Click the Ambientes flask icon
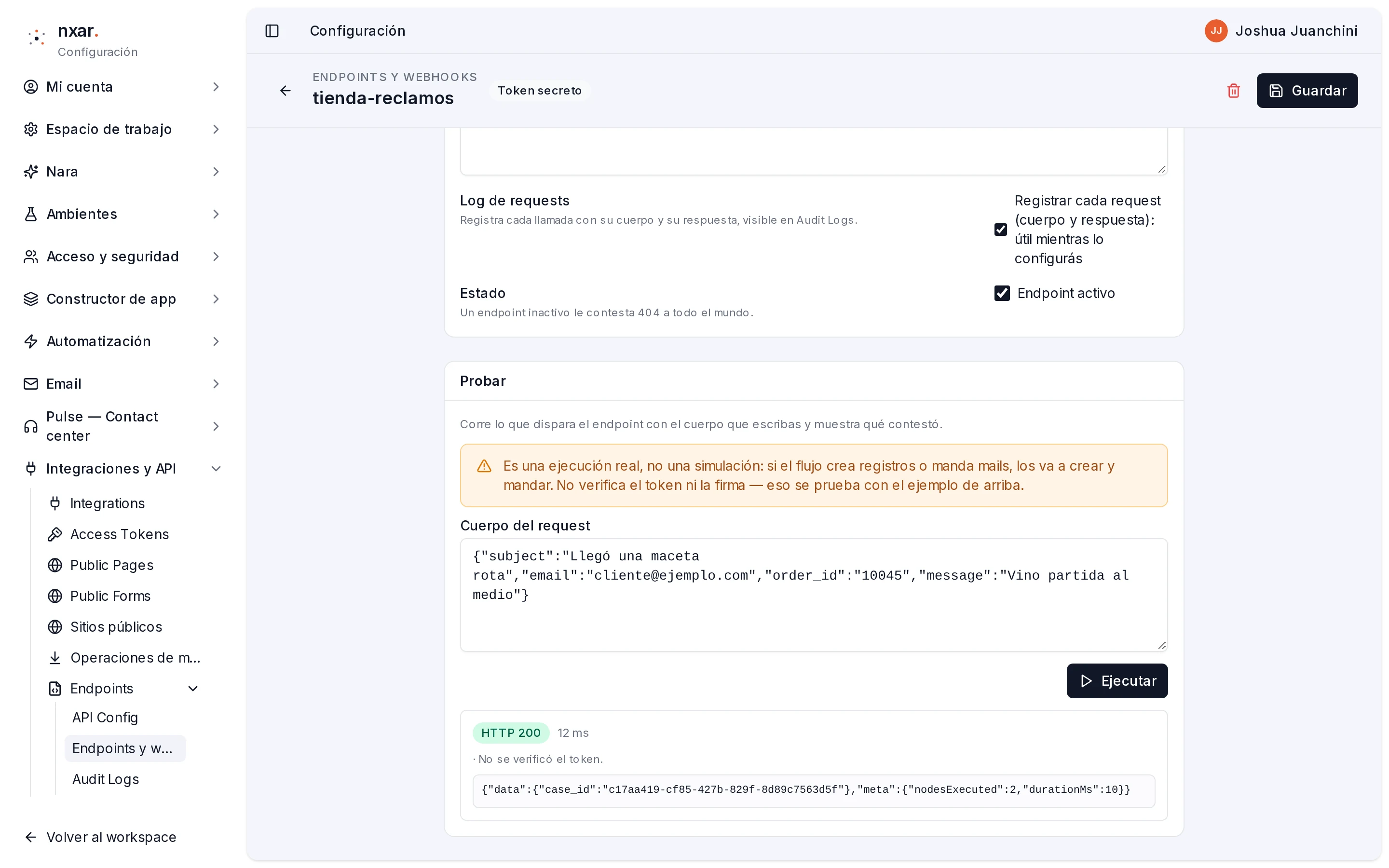The height and width of the screenshot is (868, 1389). click(x=31, y=214)
